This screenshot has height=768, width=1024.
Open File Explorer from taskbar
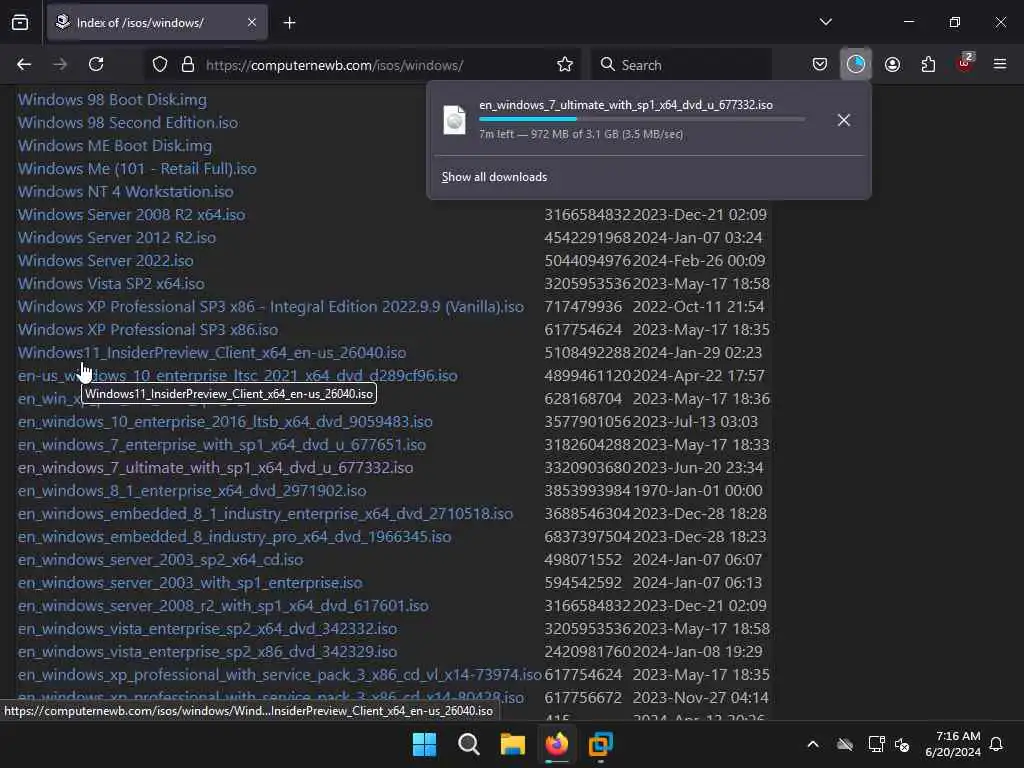pos(513,744)
